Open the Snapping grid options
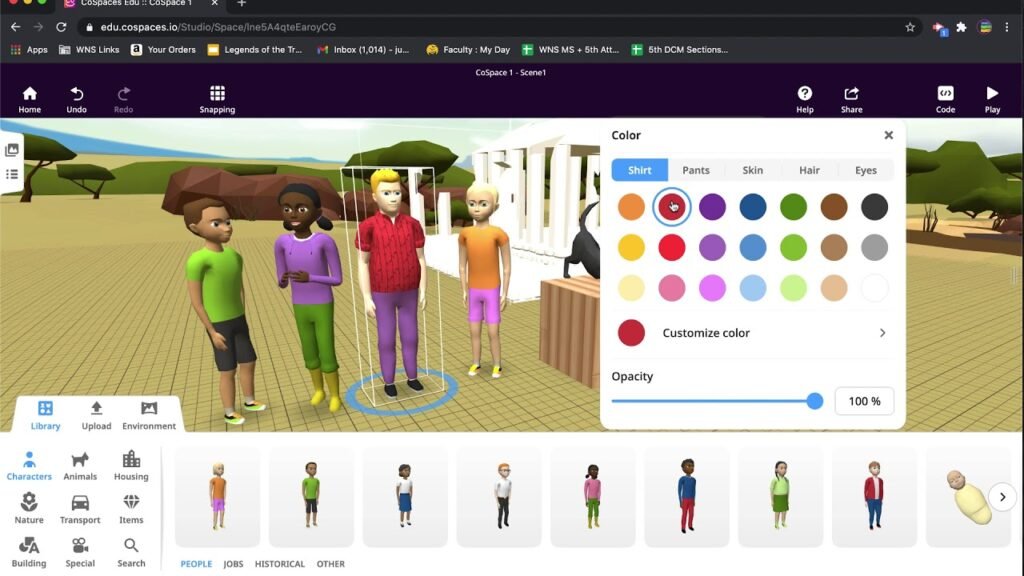1024x576 pixels. (217, 94)
